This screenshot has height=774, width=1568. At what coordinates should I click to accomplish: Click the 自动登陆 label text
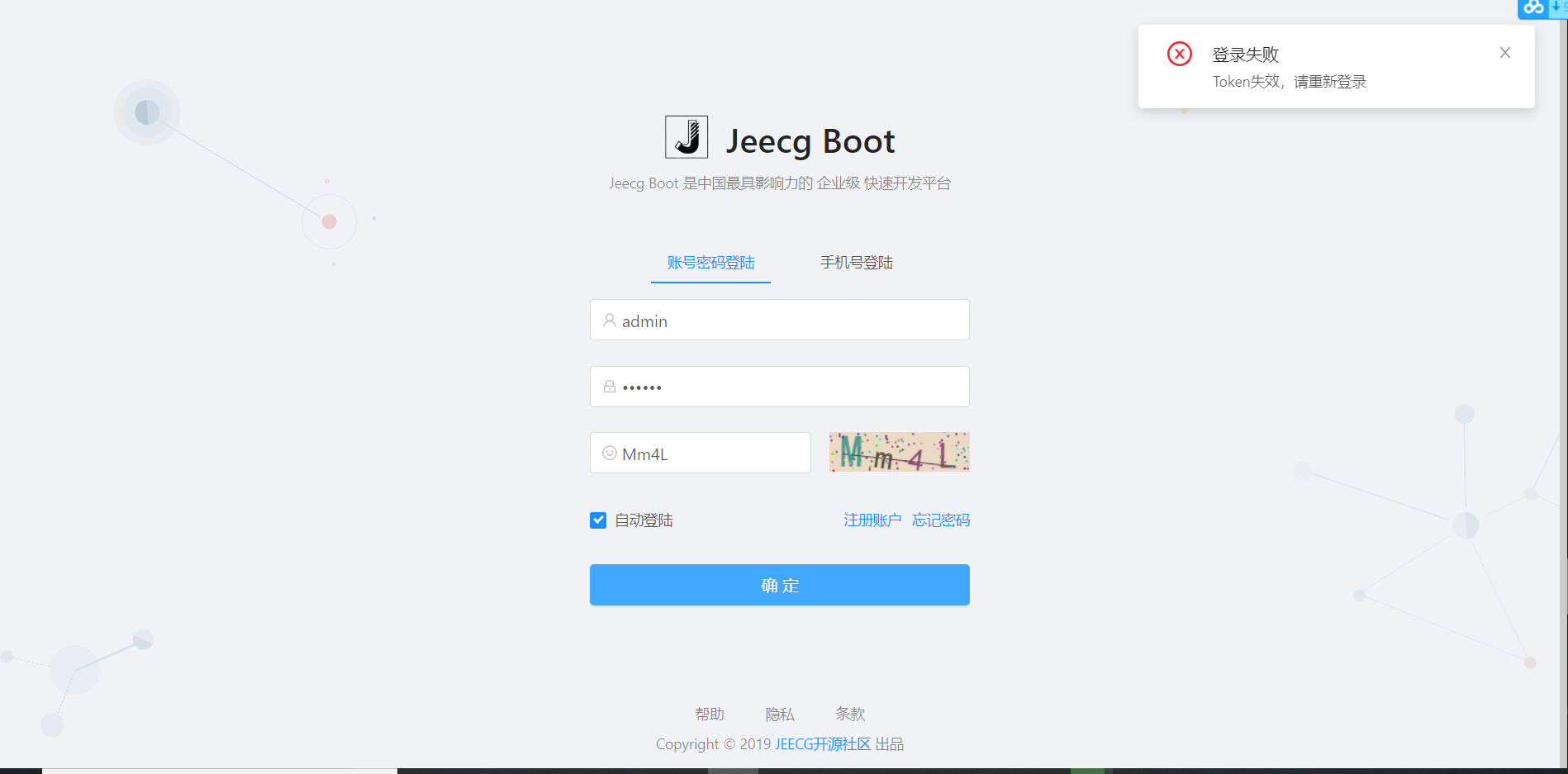pyautogui.click(x=644, y=520)
